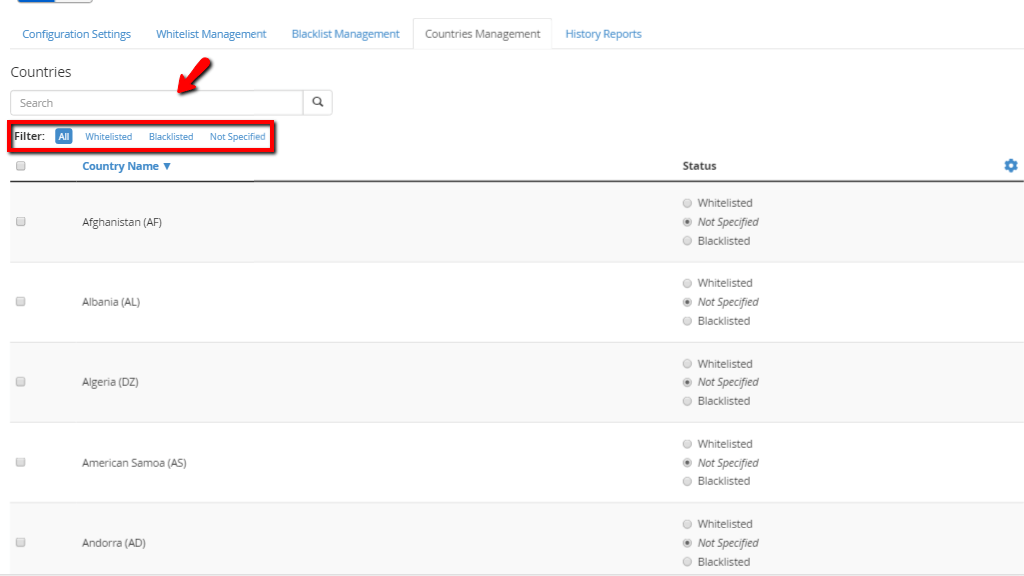Screen dimensions: 1024x576
Task: Click the Andorra (AD) country name
Action: [x=114, y=543]
